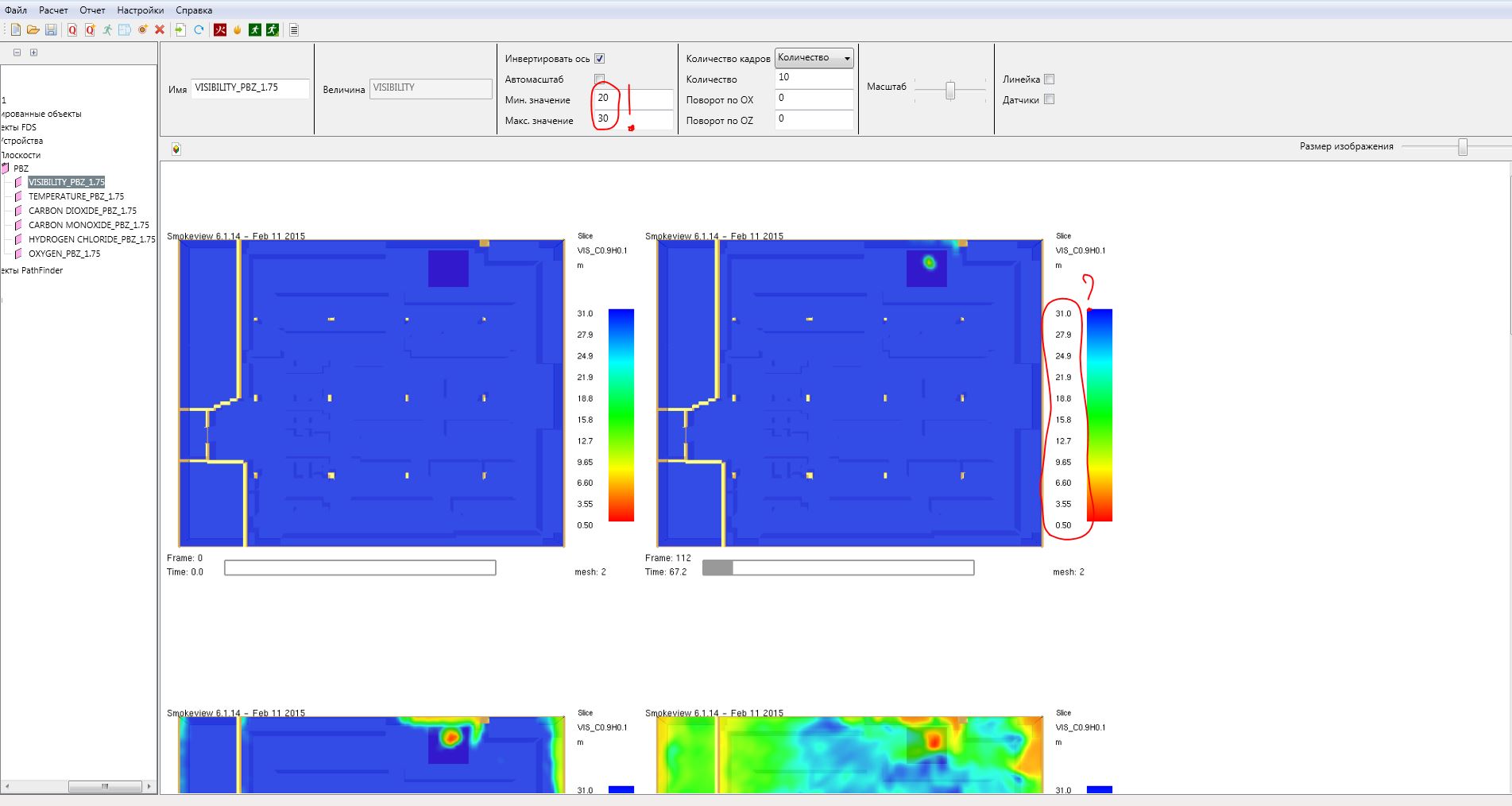The height and width of the screenshot is (806, 1512).
Task: Click the Имя input field
Action: [250, 88]
